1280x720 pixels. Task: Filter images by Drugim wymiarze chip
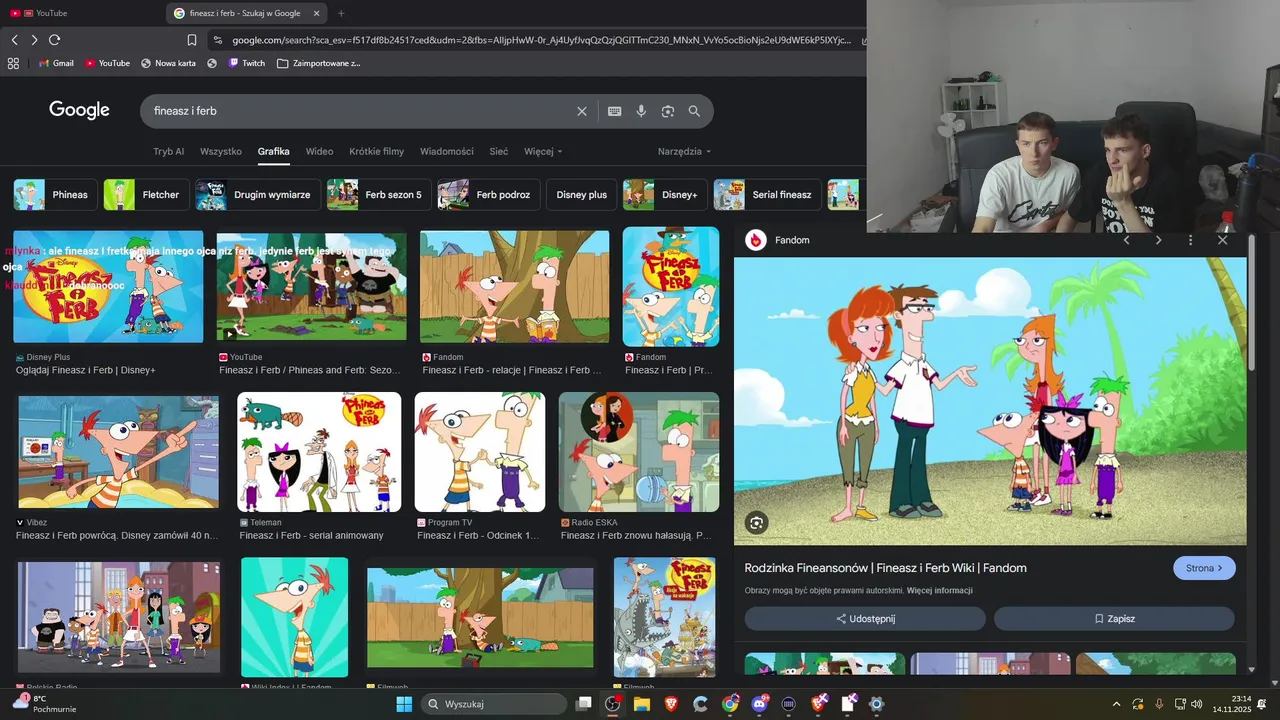pyautogui.click(x=258, y=195)
